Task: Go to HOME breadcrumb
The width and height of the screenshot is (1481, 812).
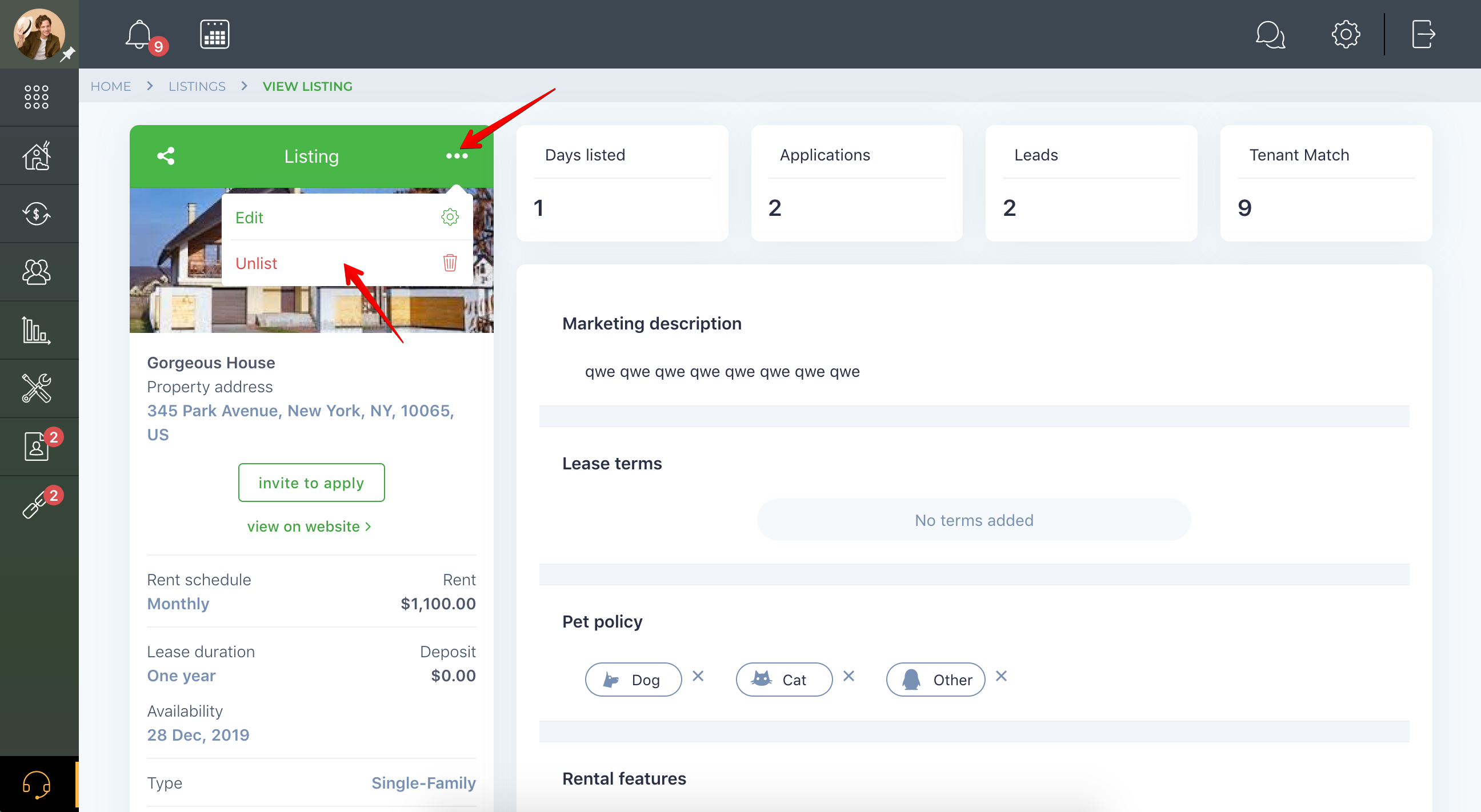Action: pyautogui.click(x=111, y=86)
